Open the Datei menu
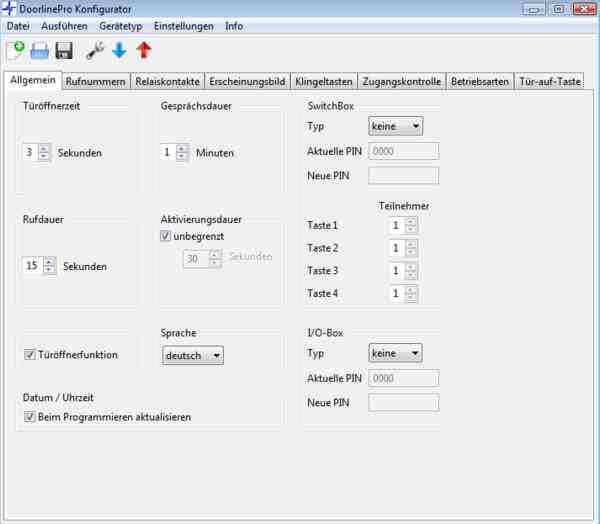Screen dimensions: 600x524 [x=18, y=26]
